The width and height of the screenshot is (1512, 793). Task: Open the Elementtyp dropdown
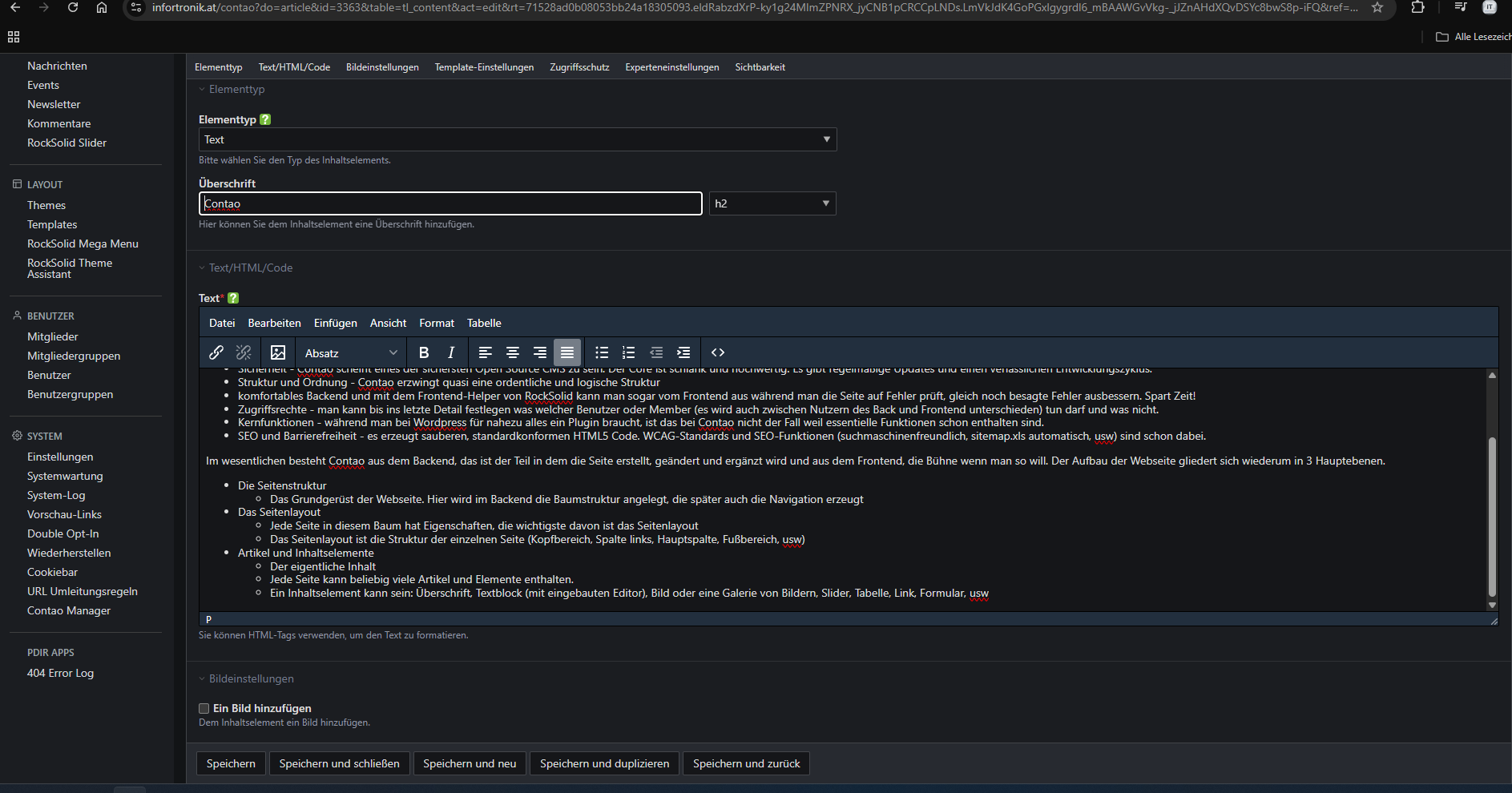point(517,139)
